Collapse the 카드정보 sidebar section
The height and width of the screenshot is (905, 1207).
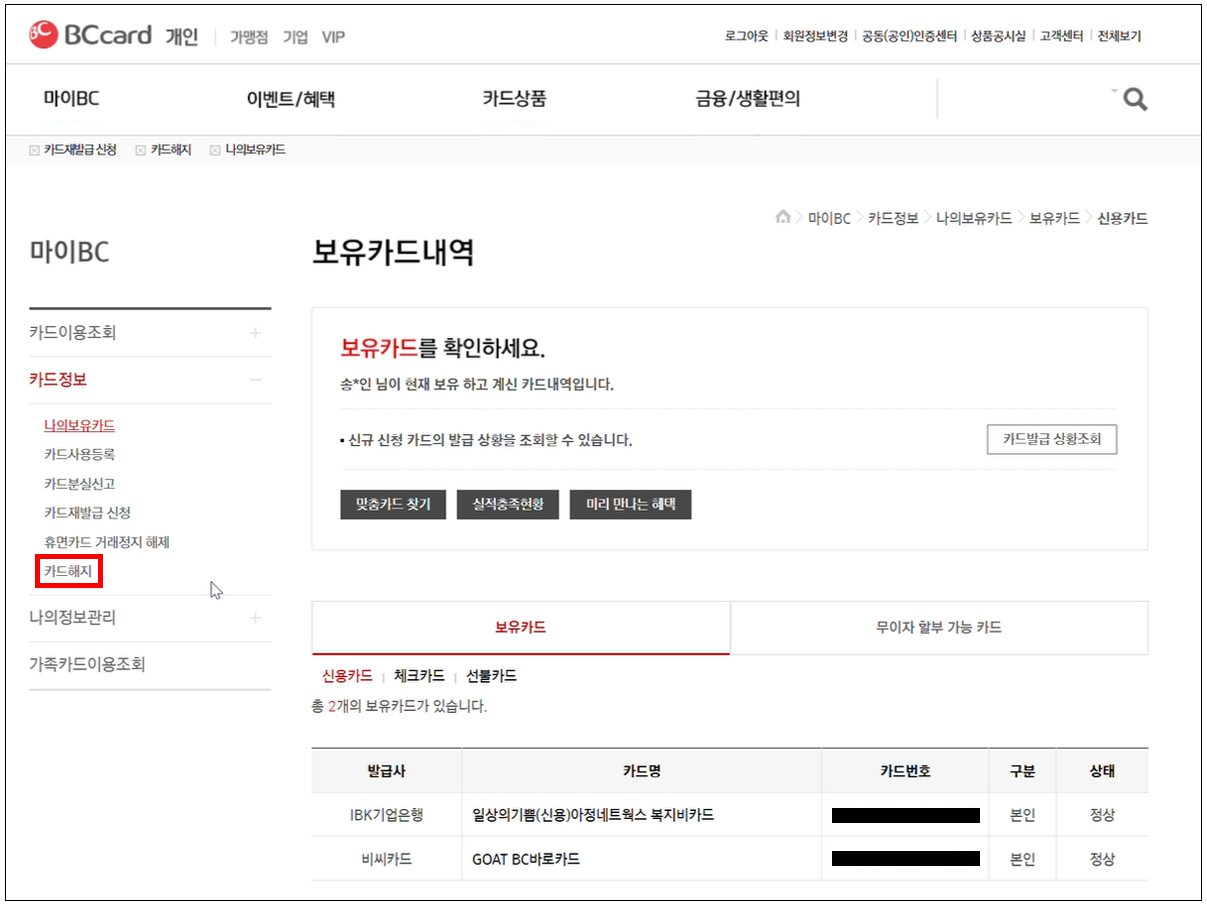tap(255, 380)
